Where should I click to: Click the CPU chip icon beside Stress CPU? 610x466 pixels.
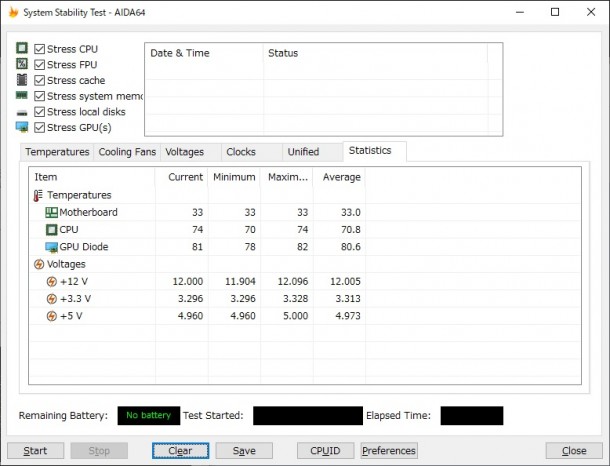click(22, 48)
